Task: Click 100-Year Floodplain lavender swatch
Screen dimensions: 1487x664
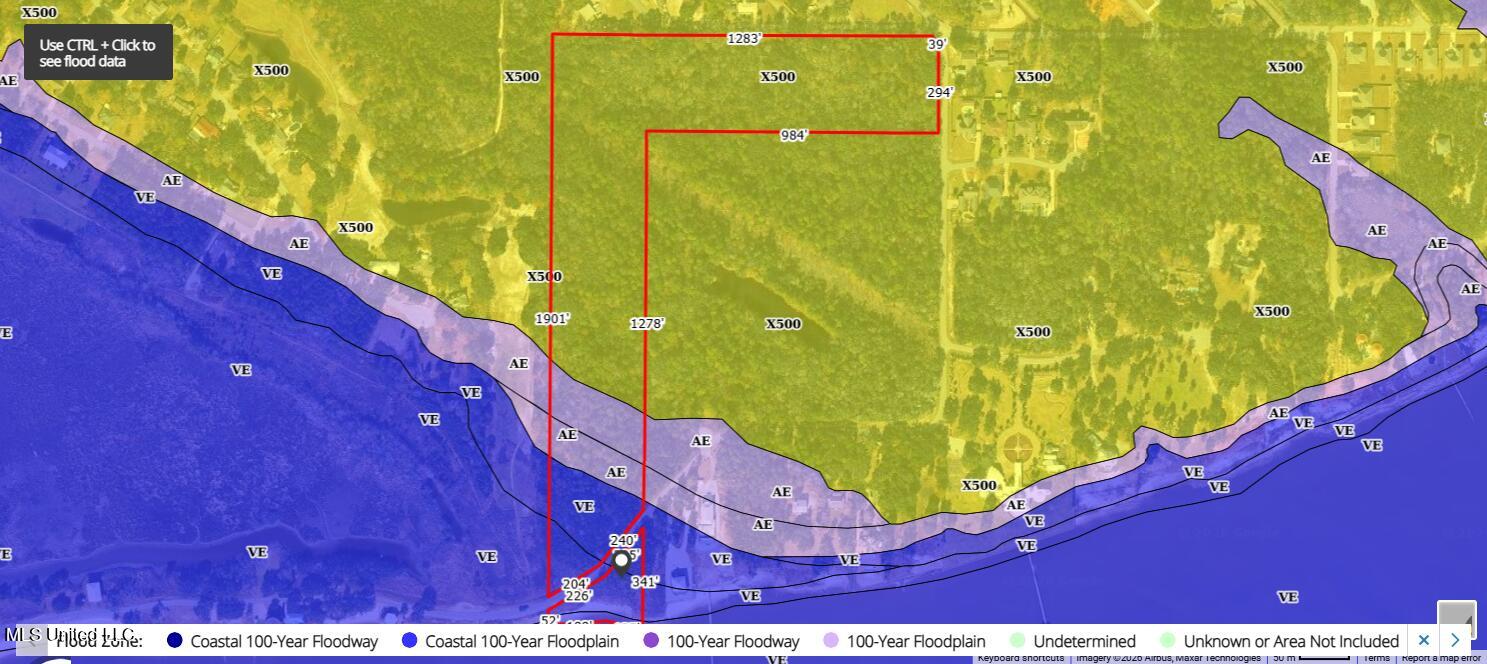Action: pos(831,641)
